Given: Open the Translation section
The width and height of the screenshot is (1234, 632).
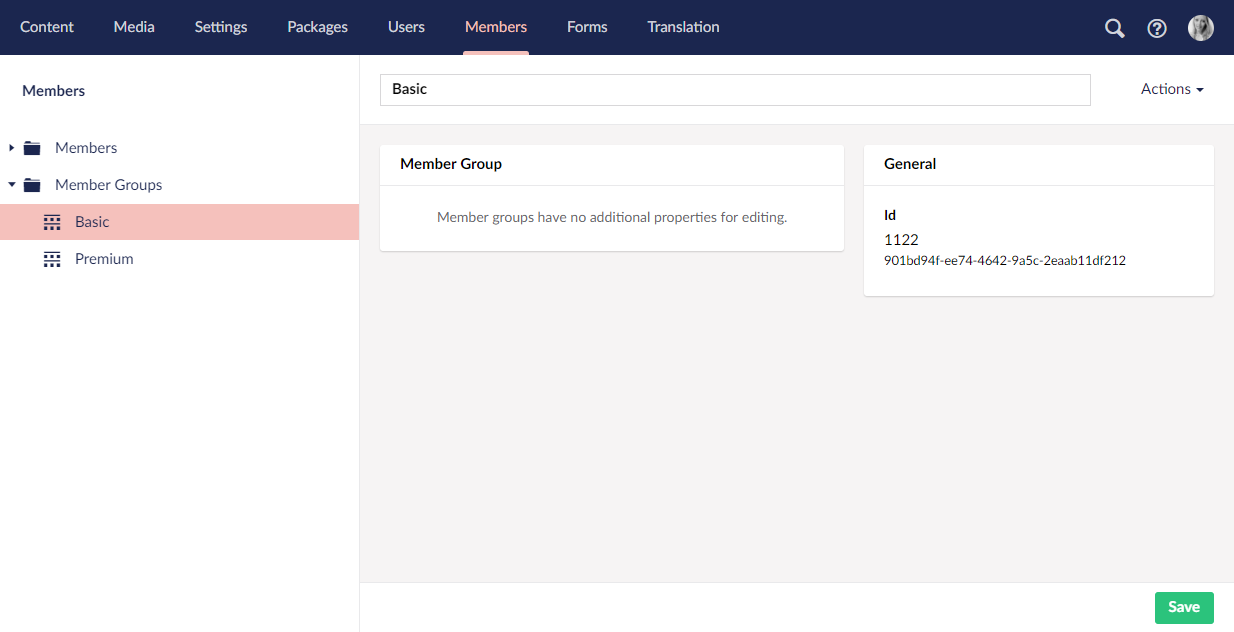Looking at the screenshot, I should point(683,27).
